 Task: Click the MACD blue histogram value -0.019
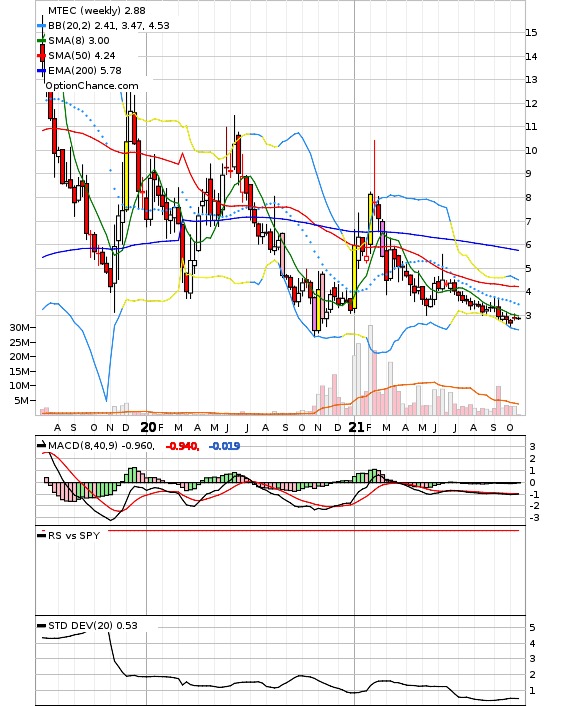point(225,446)
